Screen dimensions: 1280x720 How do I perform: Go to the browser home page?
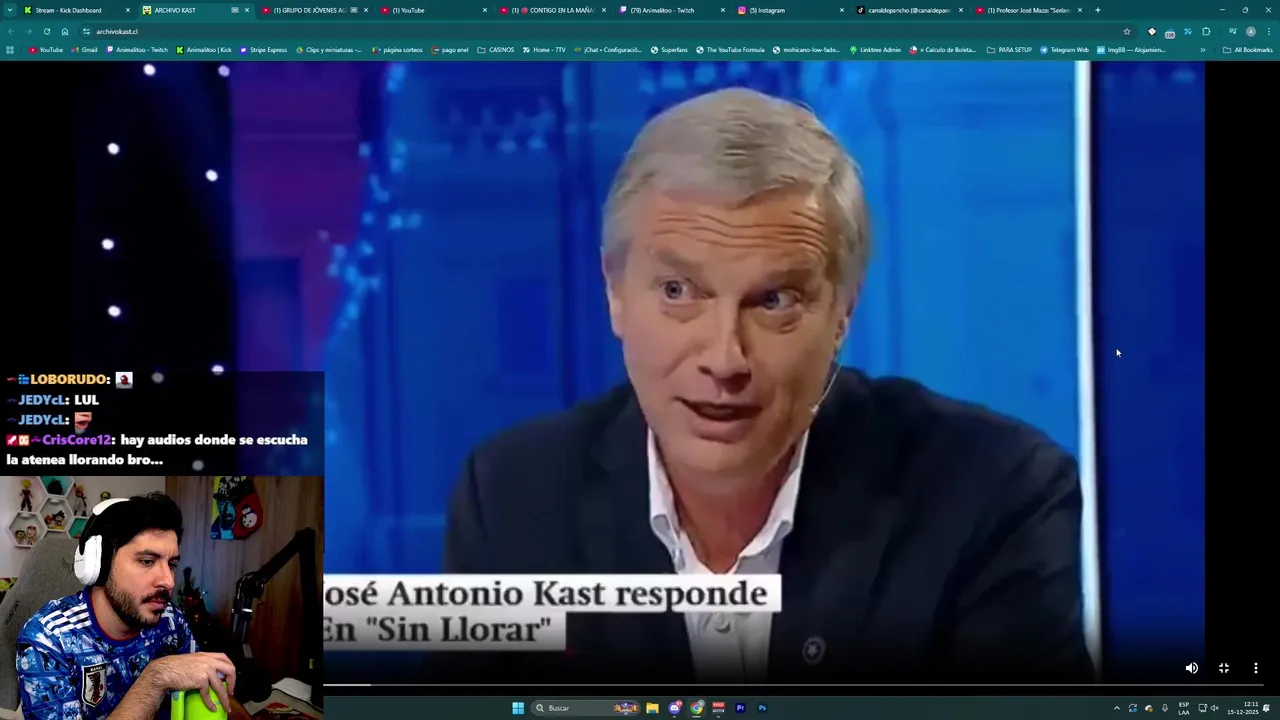(x=65, y=31)
